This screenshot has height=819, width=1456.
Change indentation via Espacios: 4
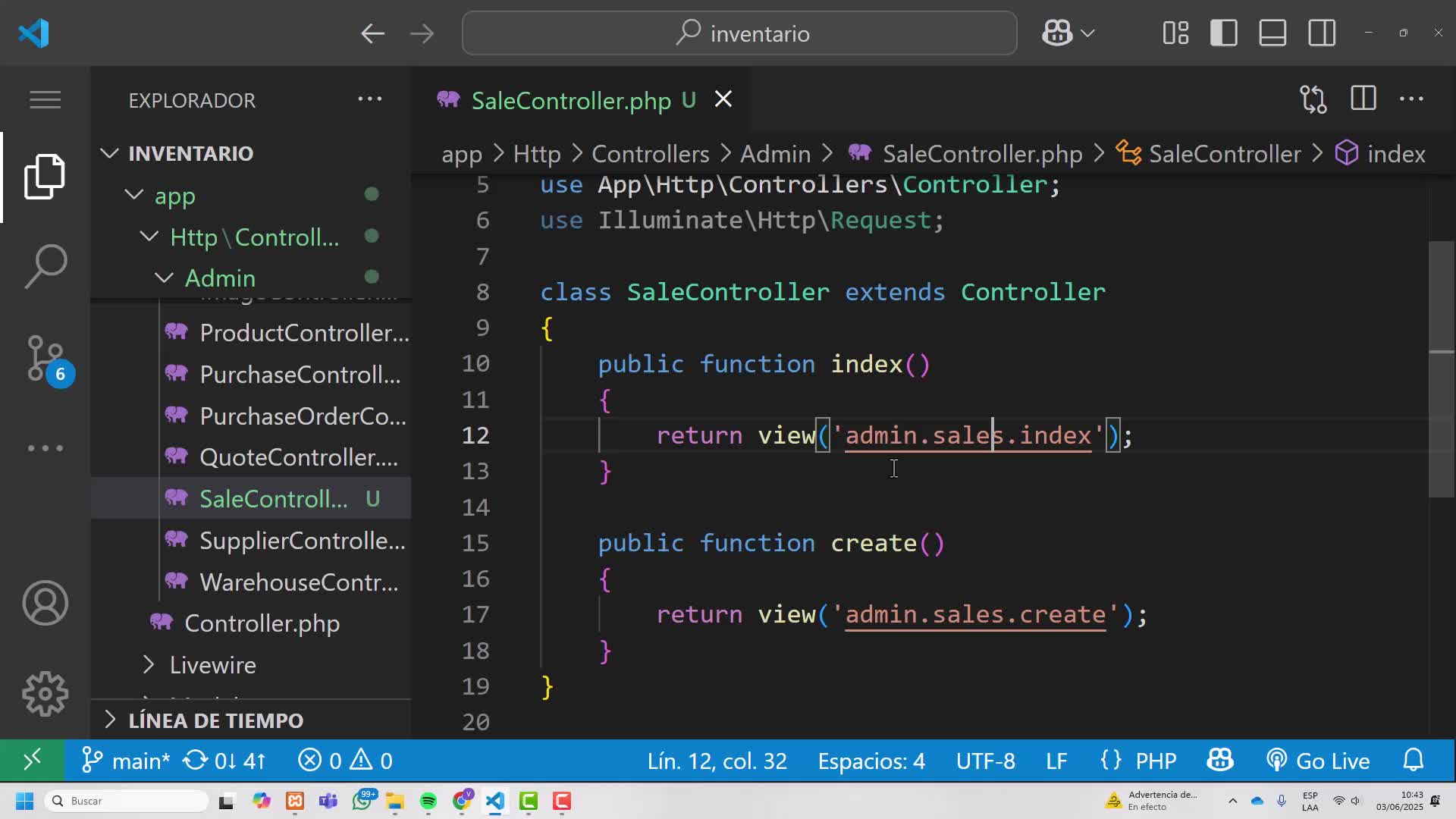[x=871, y=761]
